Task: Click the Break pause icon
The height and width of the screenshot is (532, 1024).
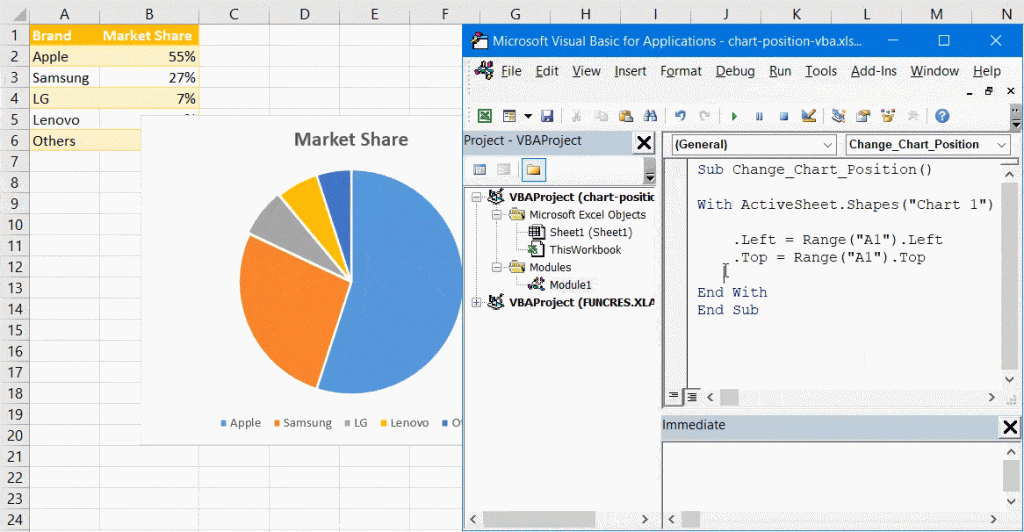Action: coord(759,116)
